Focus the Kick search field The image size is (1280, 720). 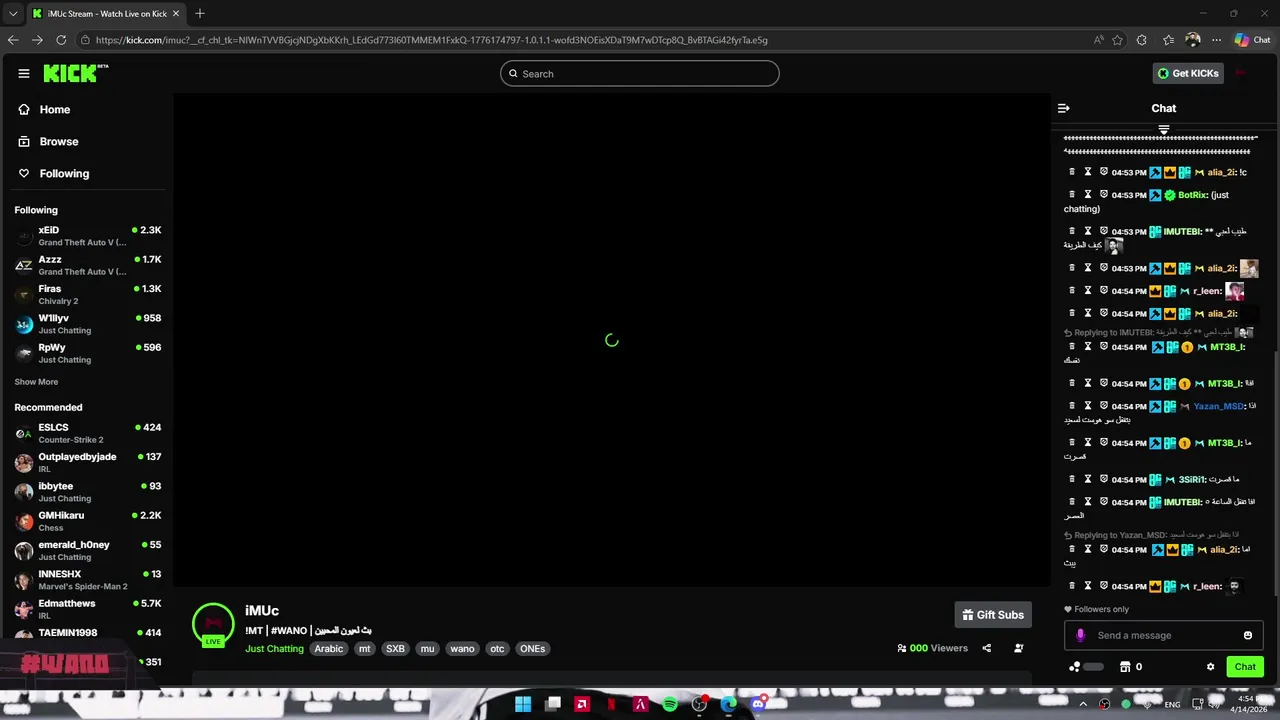coord(640,73)
